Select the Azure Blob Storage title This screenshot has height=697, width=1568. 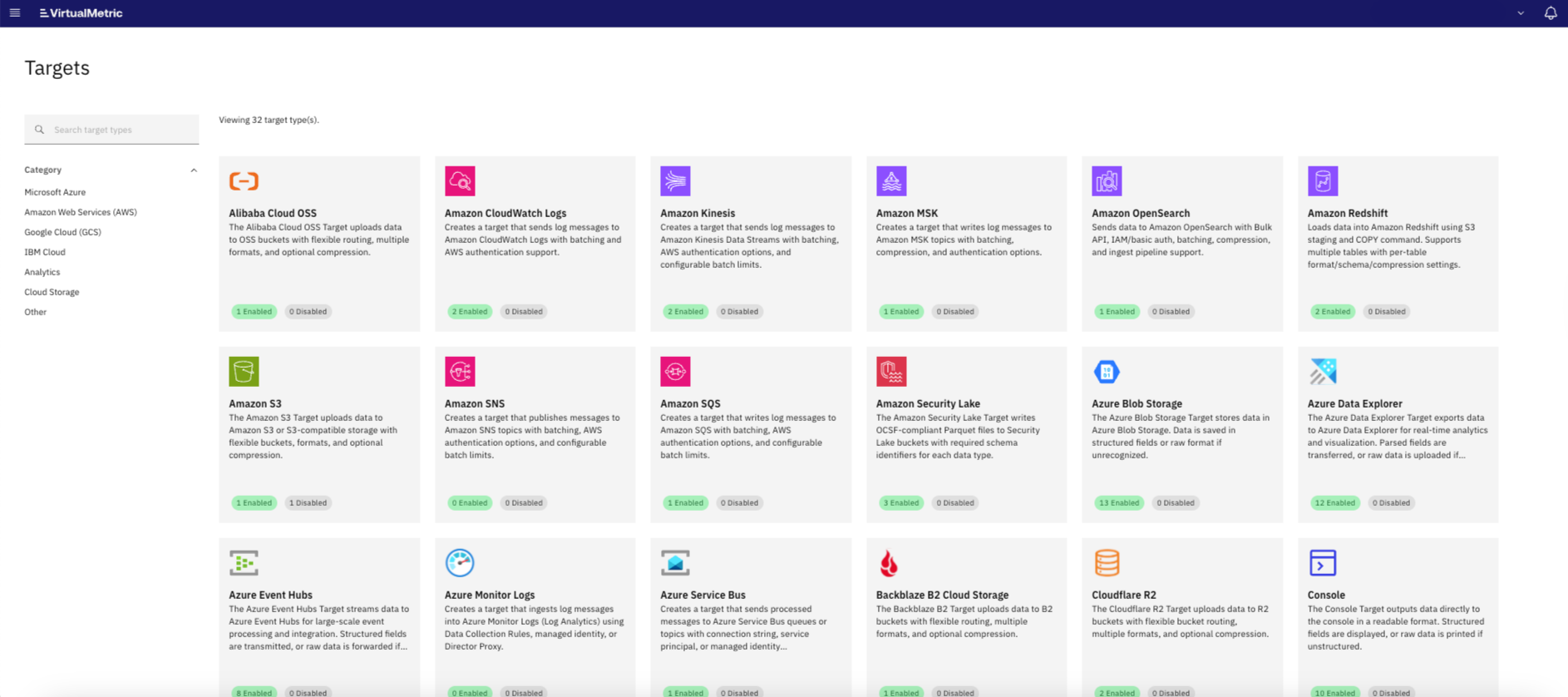(x=1137, y=403)
